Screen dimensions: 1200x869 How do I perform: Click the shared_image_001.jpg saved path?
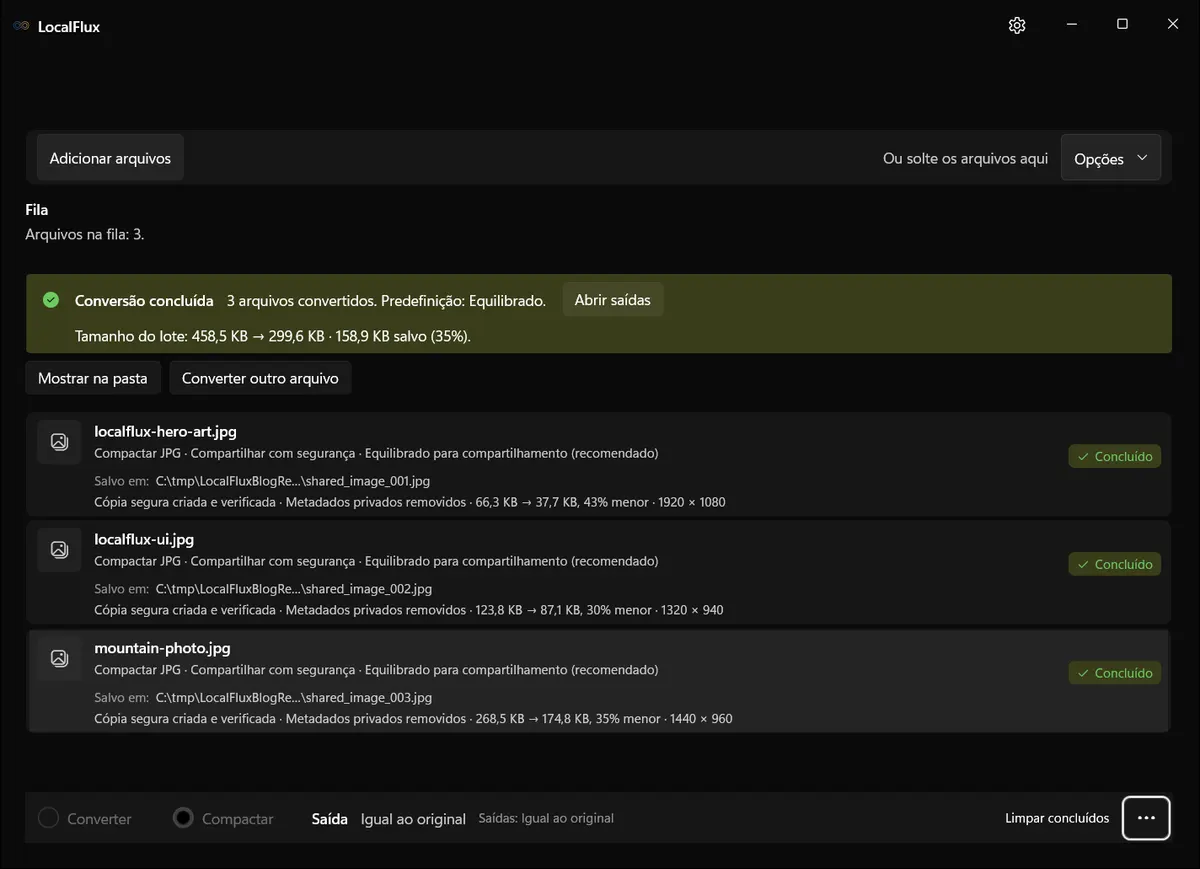293,481
